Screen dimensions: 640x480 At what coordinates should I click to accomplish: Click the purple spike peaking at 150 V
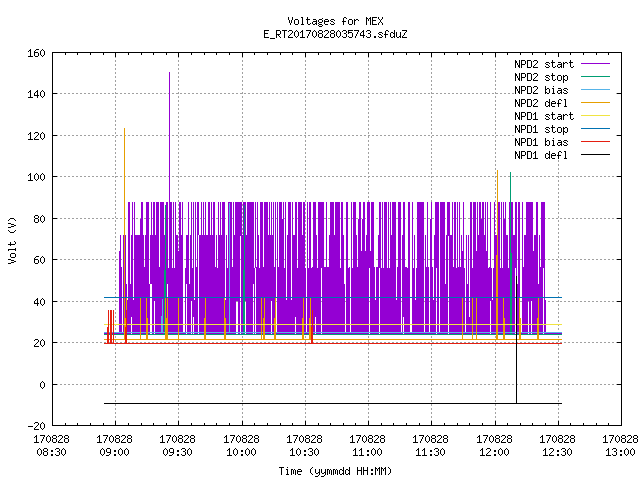pos(169,135)
